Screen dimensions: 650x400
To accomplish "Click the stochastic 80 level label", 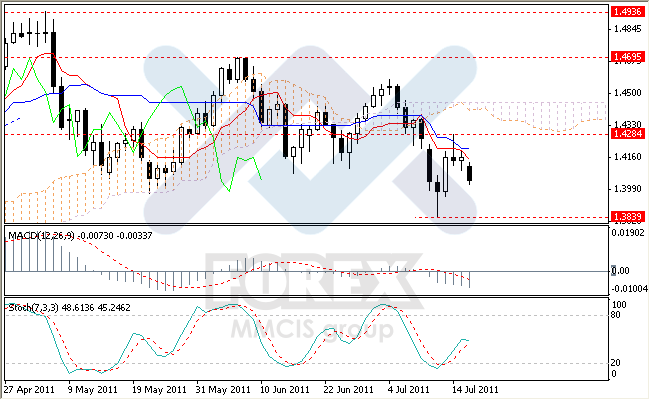I will click(x=616, y=315).
